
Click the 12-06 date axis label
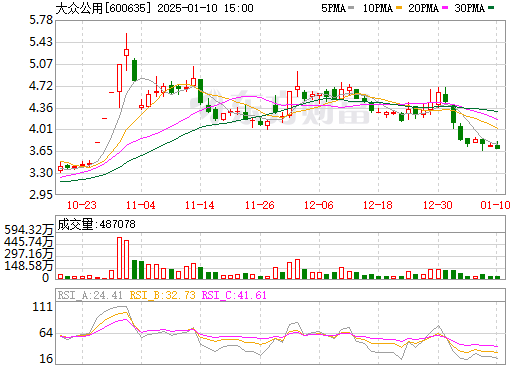[319, 205]
